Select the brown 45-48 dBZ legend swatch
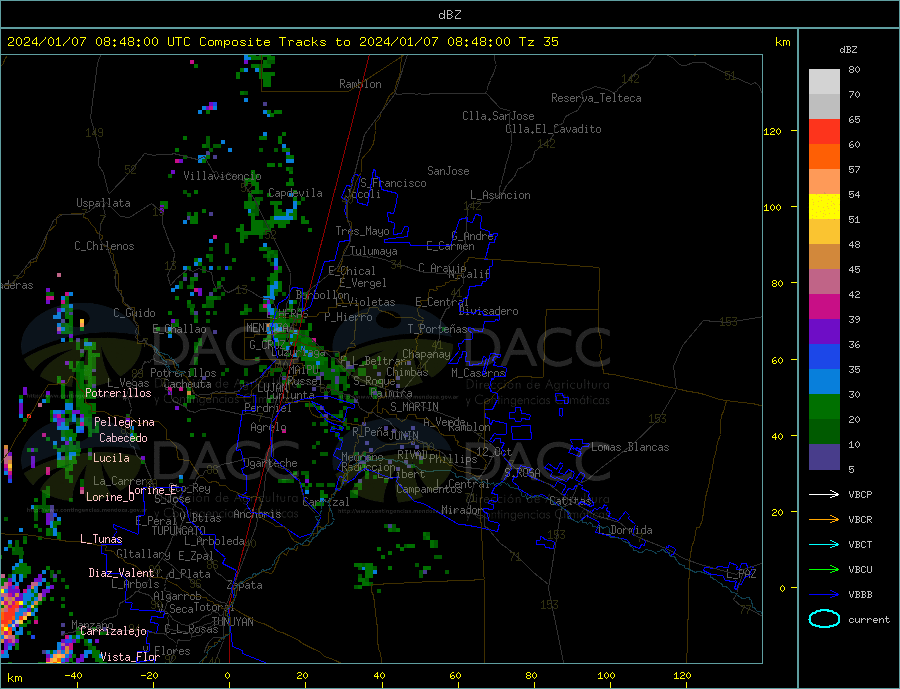The height and width of the screenshot is (689, 900). [x=824, y=257]
